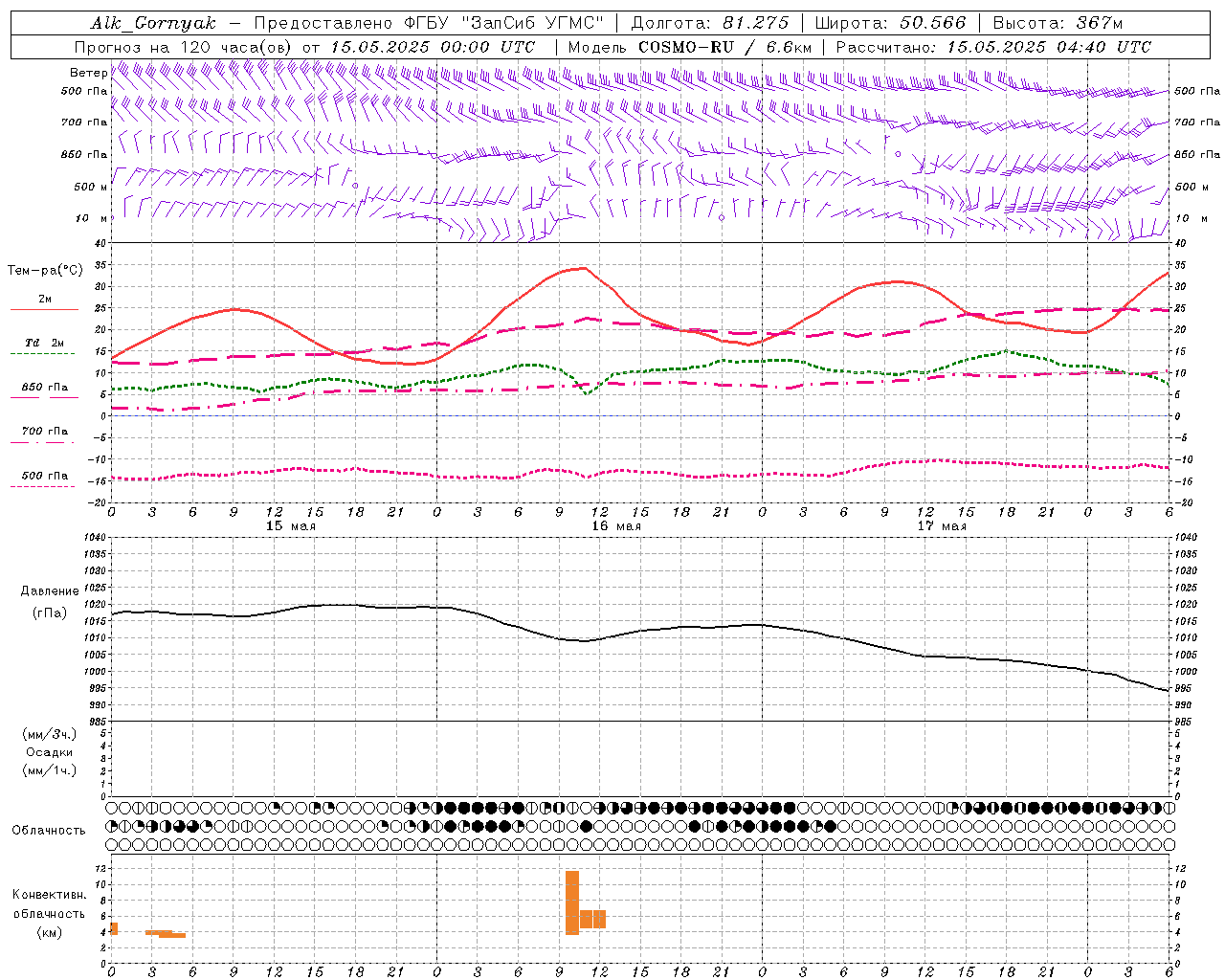Viewport: 1225px width, 980px height.
Task: Click the '(гПа)' unit under Давление
Action: [x=50, y=613]
